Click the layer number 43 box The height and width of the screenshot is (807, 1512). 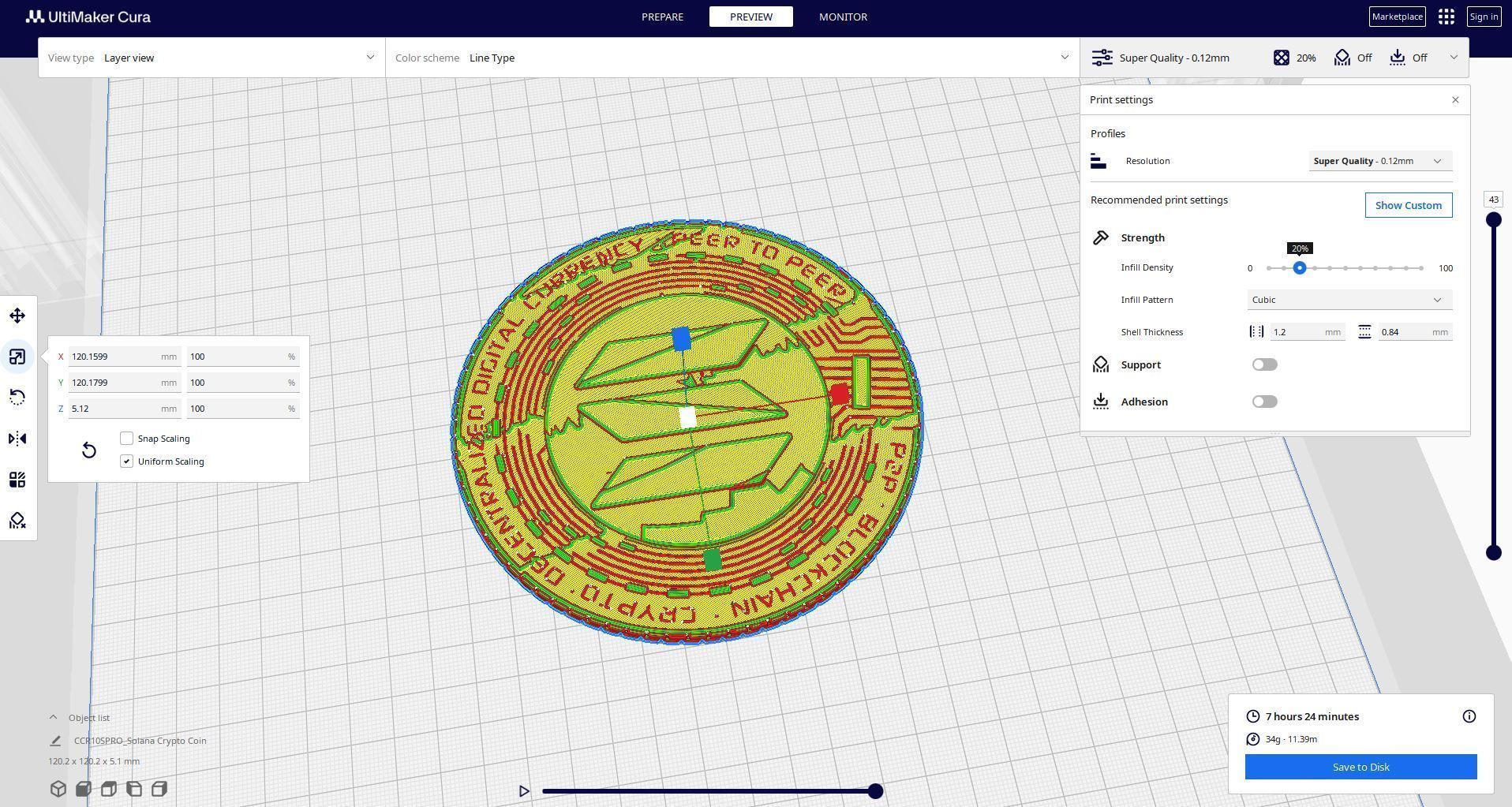point(1493,200)
